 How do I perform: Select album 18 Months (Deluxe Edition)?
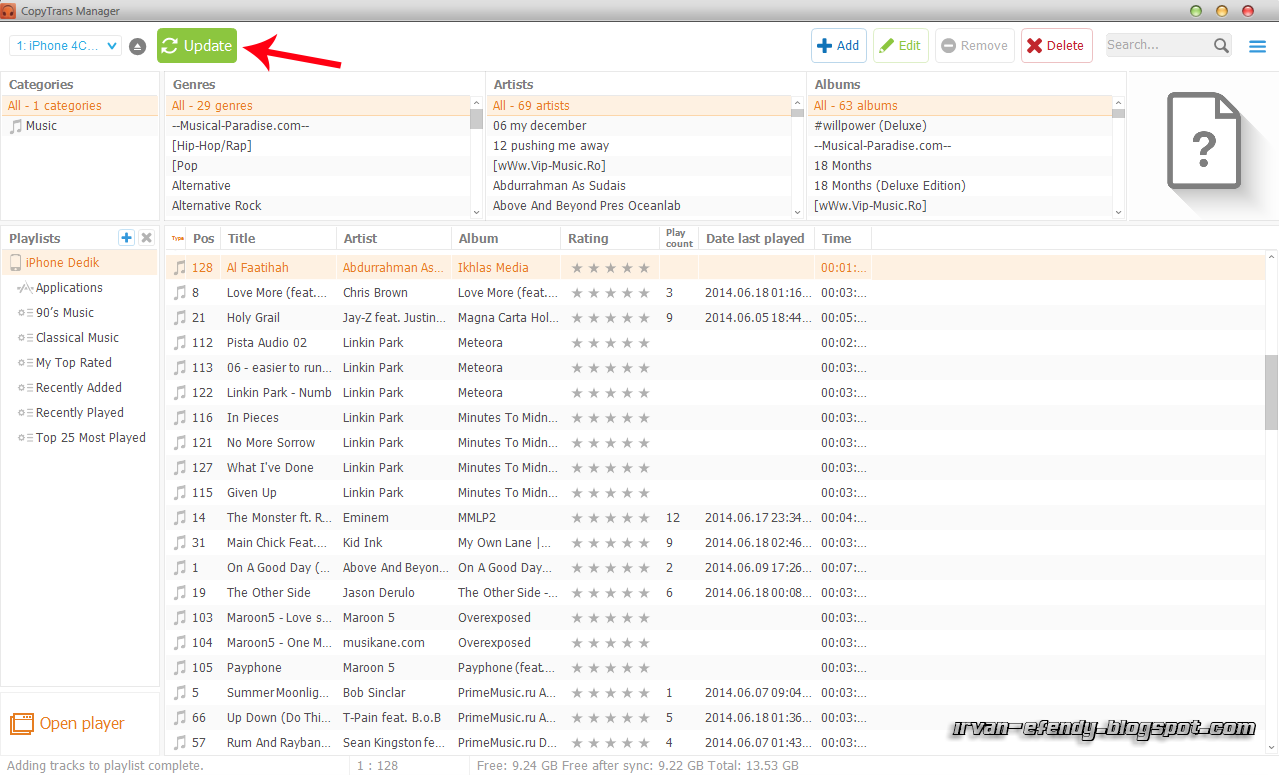pos(959,186)
